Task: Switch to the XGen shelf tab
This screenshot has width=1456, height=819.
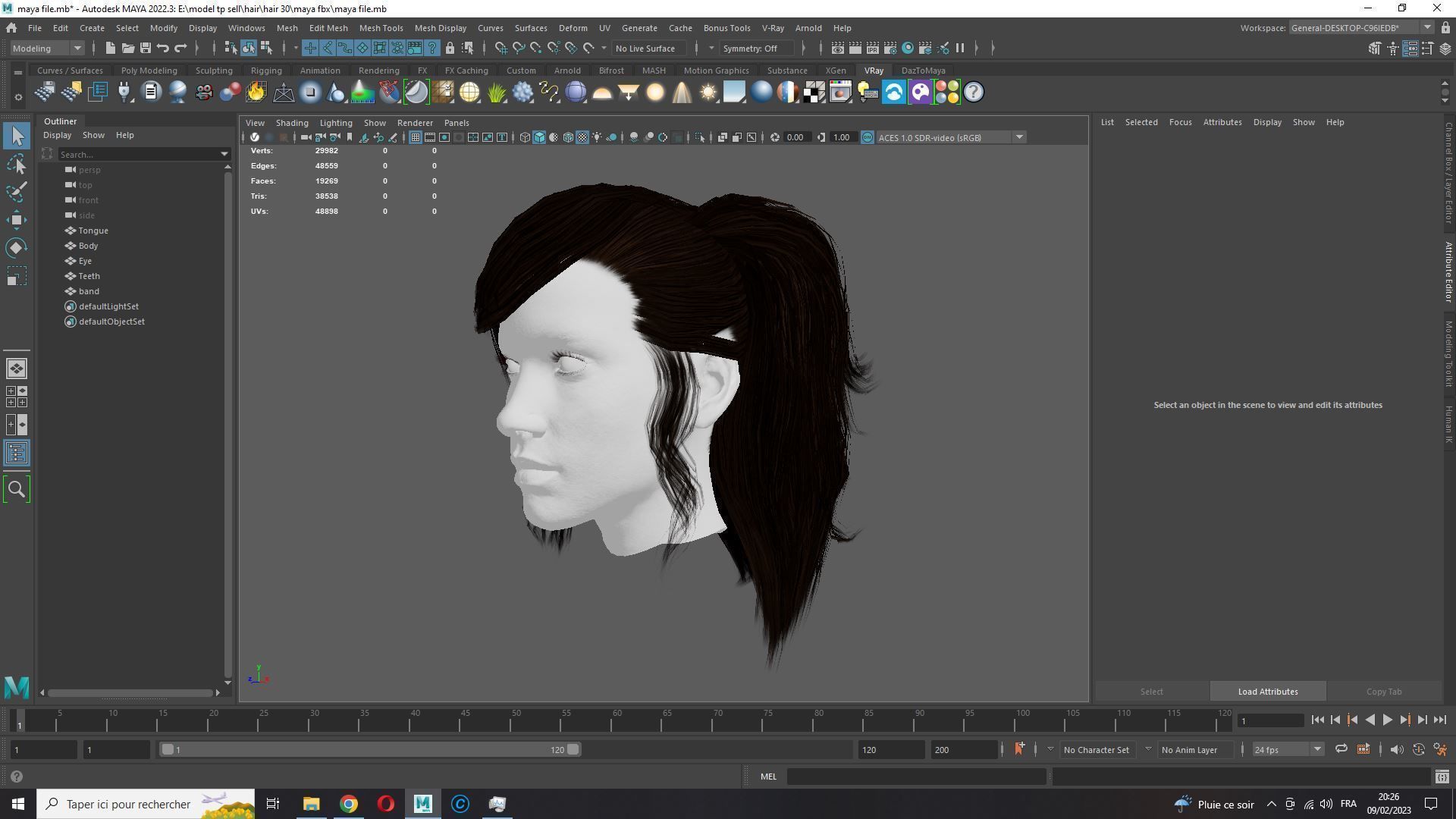Action: click(x=835, y=71)
